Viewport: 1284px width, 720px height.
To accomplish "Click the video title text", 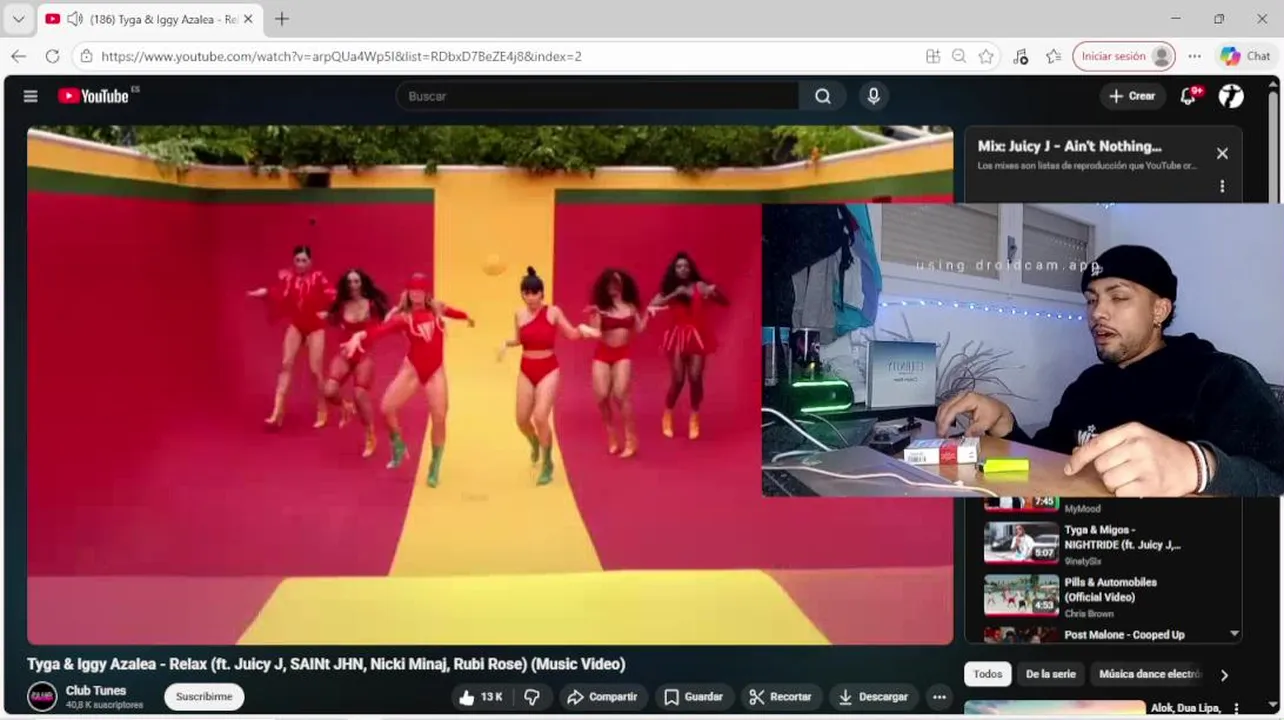I will click(x=326, y=664).
